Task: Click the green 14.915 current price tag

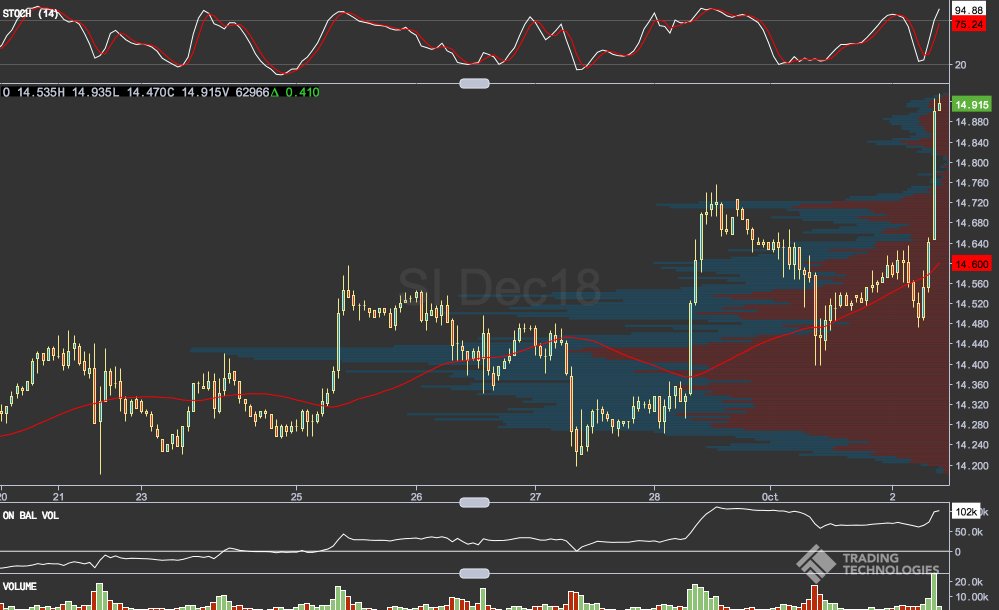Action: 972,105
